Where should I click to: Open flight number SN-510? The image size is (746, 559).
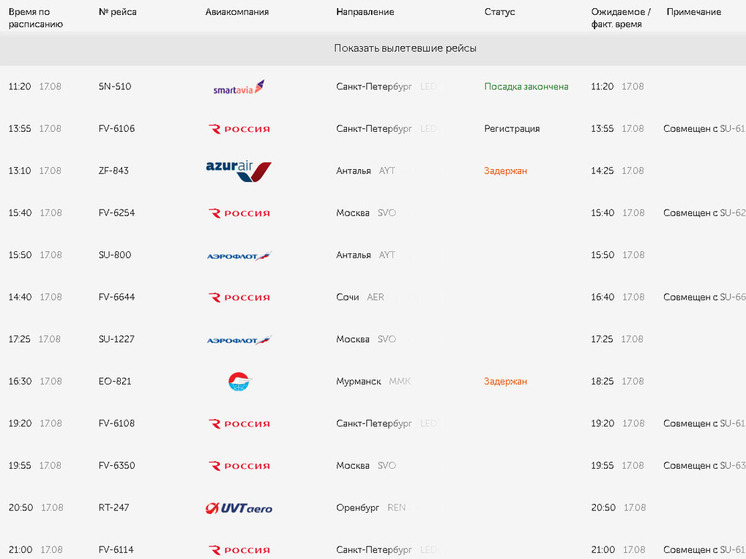[x=115, y=87]
